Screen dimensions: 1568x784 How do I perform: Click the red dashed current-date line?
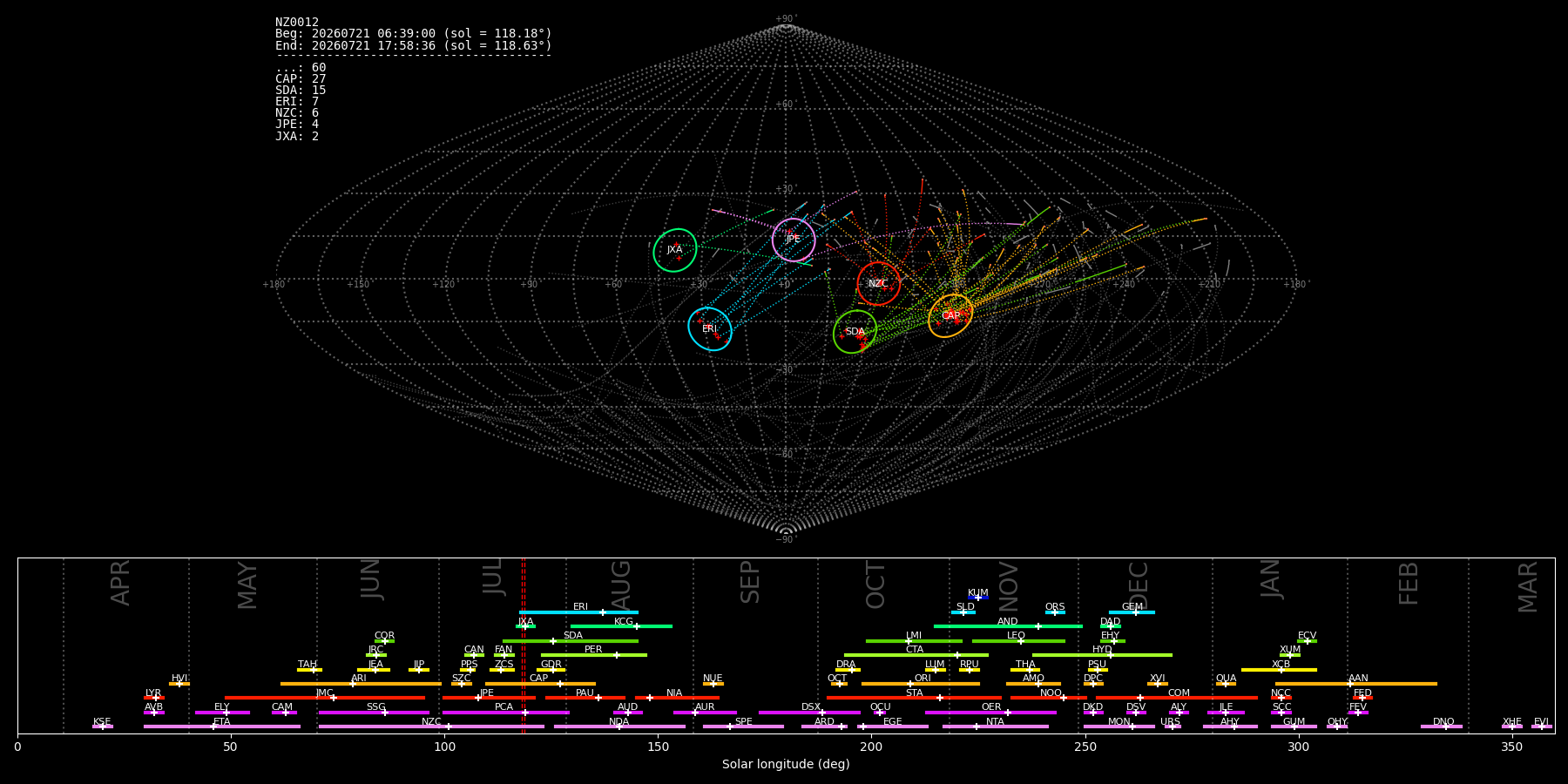pyautogui.click(x=524, y=645)
